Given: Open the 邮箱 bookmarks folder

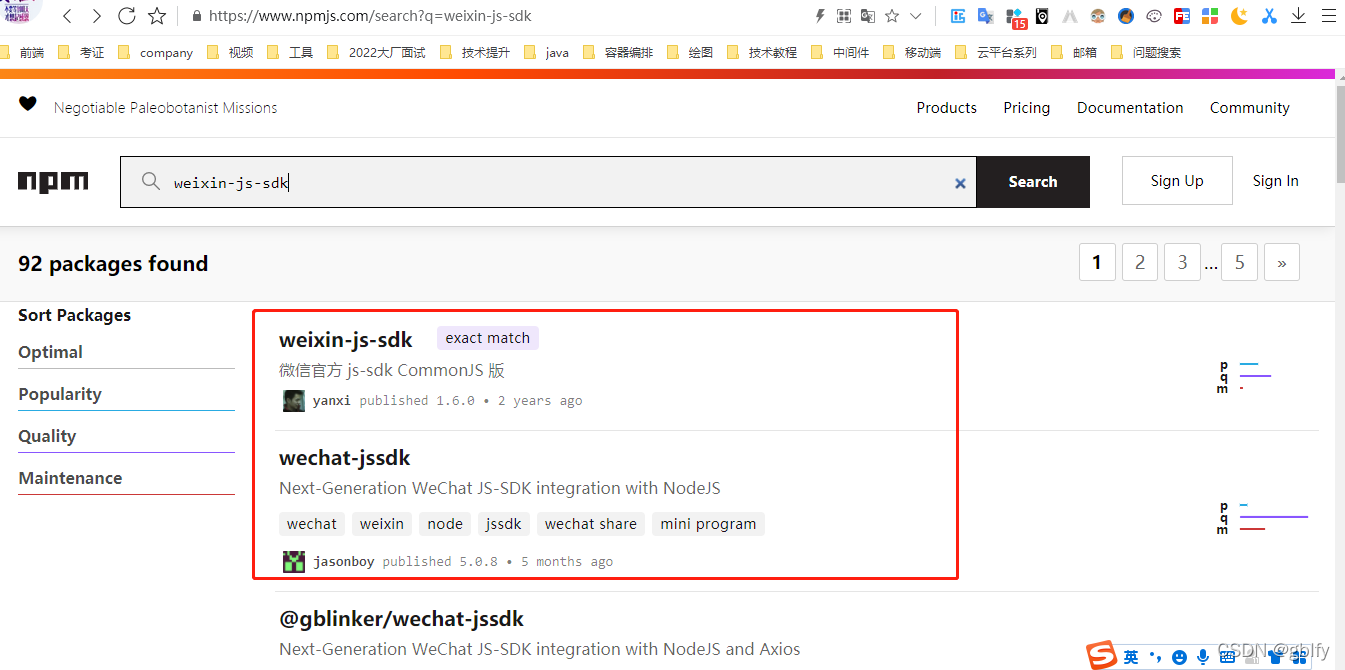Looking at the screenshot, I should [1074, 53].
